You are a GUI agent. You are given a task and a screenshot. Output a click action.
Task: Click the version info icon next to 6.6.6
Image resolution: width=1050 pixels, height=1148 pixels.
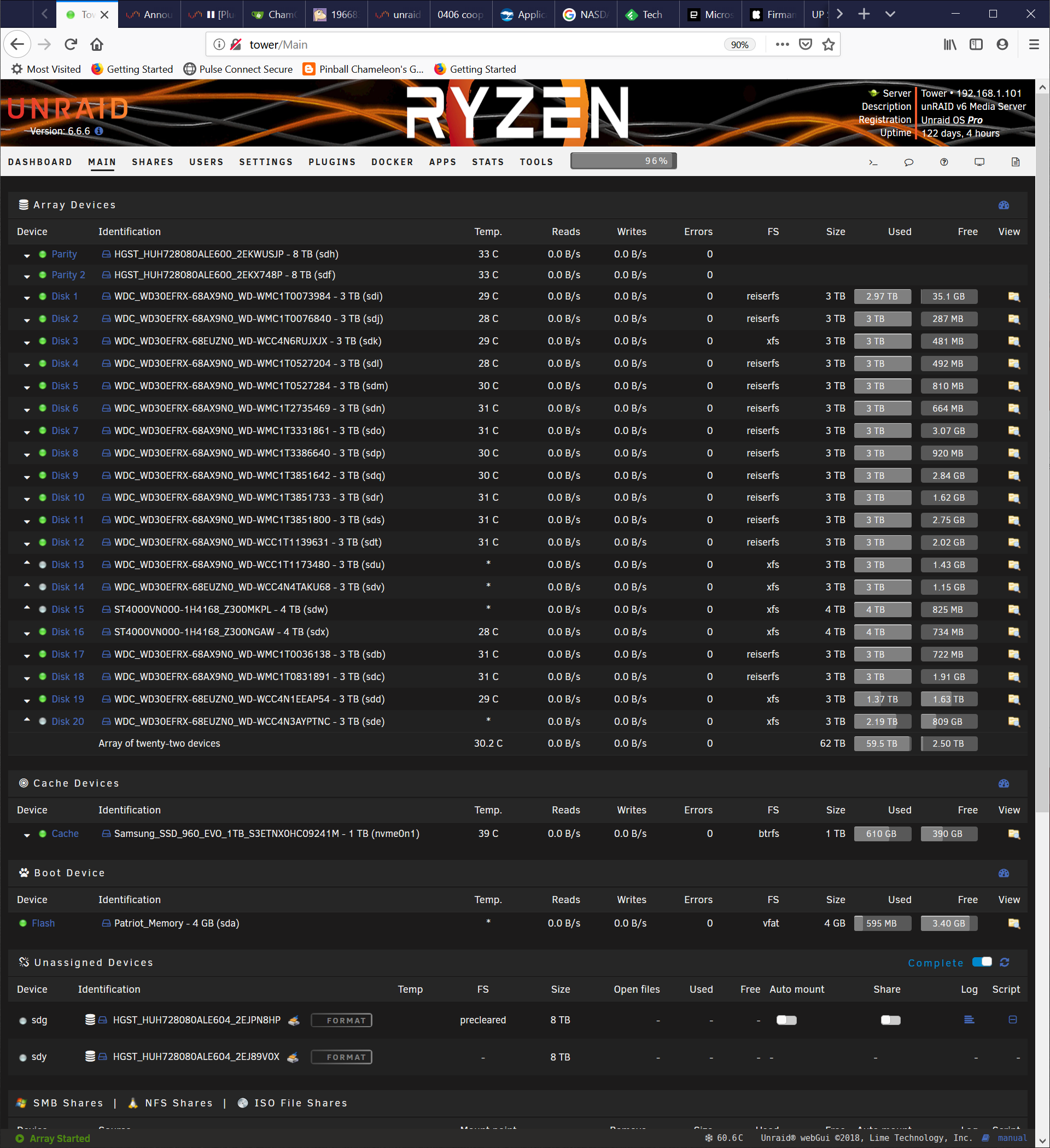coord(98,131)
